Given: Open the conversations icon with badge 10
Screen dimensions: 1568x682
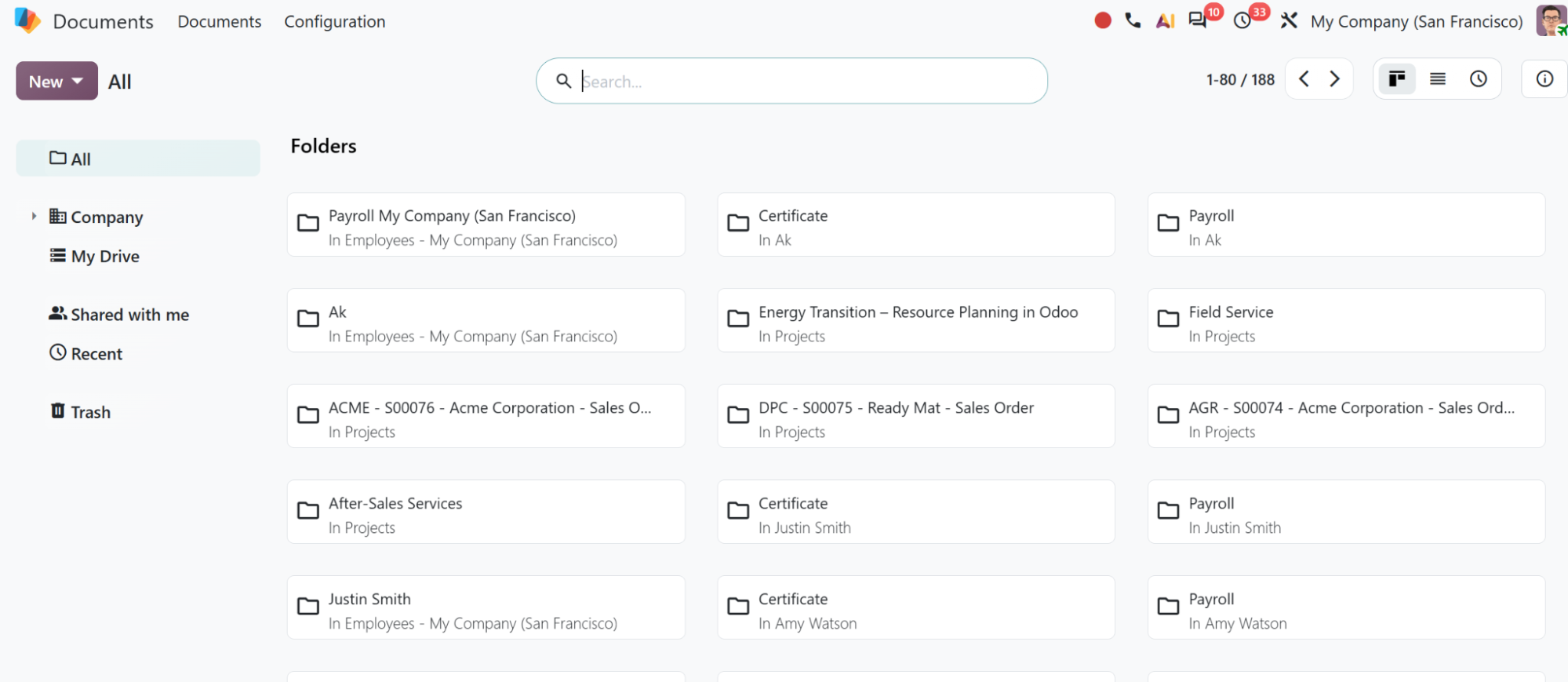Looking at the screenshot, I should [1198, 20].
